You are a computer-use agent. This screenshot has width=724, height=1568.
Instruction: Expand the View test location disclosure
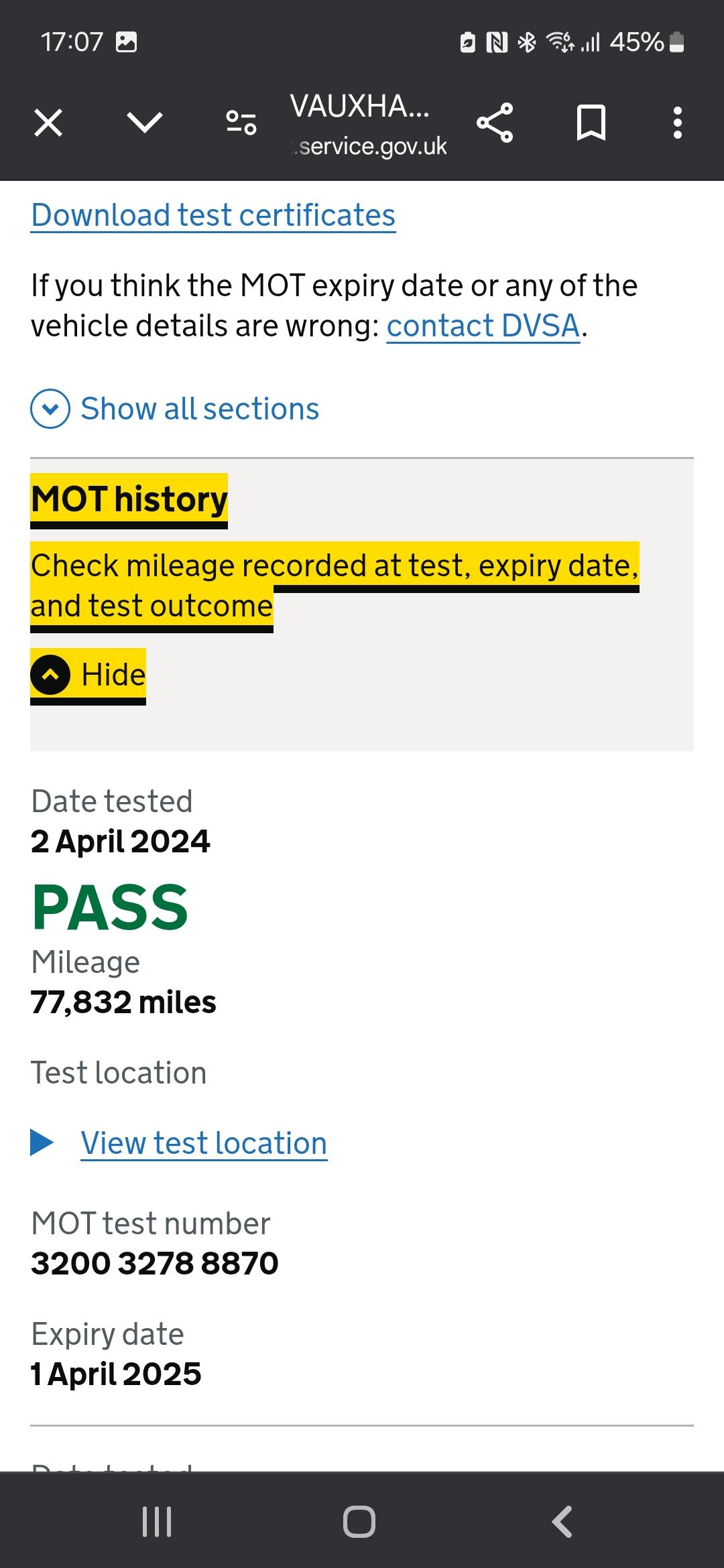(x=204, y=1143)
